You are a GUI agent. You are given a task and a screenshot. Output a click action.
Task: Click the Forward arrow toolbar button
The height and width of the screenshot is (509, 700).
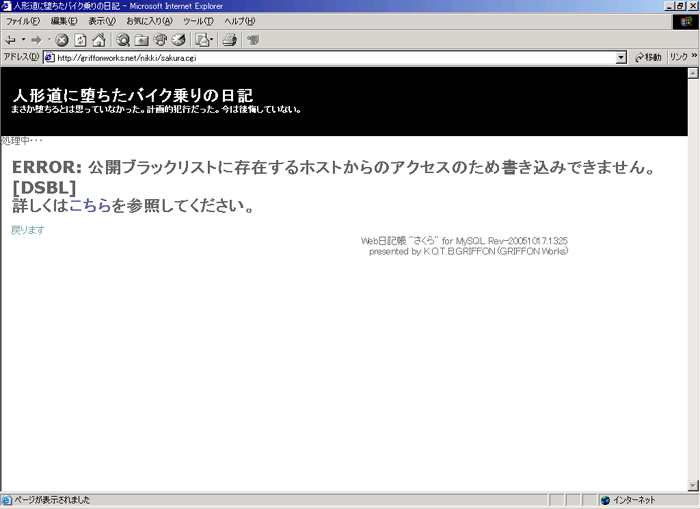click(x=36, y=40)
